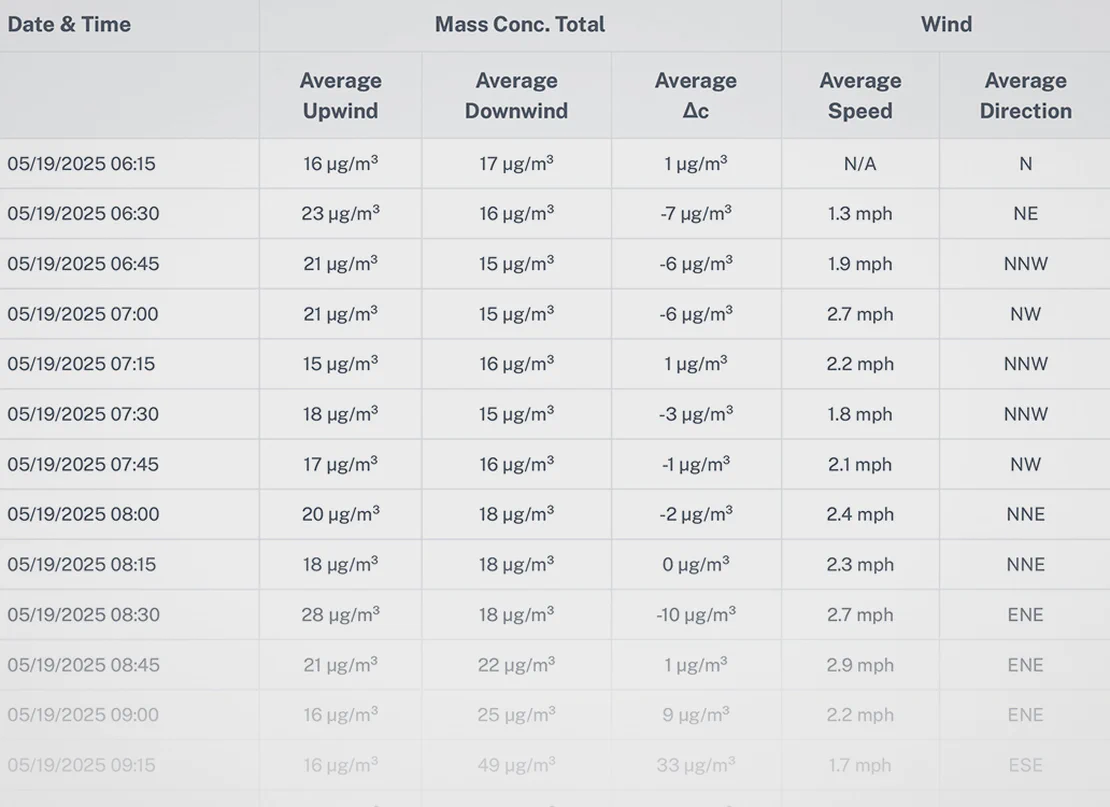Click the Average Downwind column header
The height and width of the screenshot is (807, 1110).
tap(516, 96)
